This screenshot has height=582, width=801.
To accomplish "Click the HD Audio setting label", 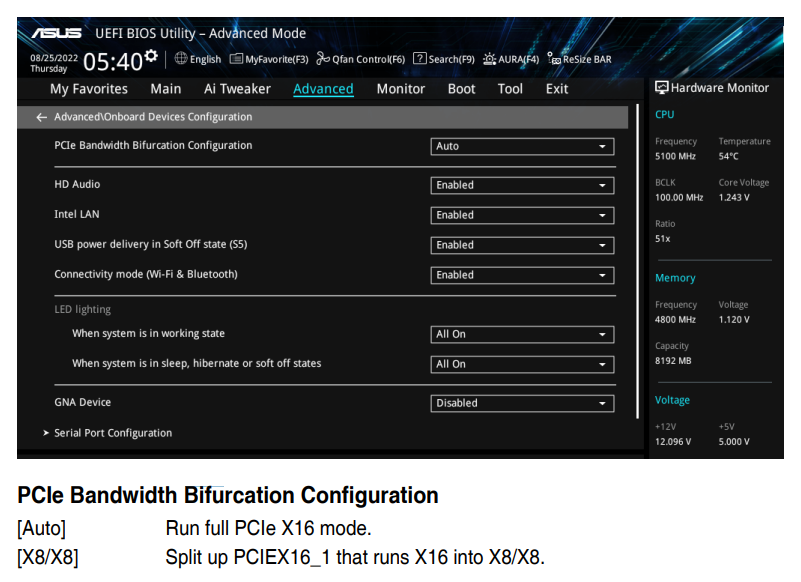I will (77, 184).
